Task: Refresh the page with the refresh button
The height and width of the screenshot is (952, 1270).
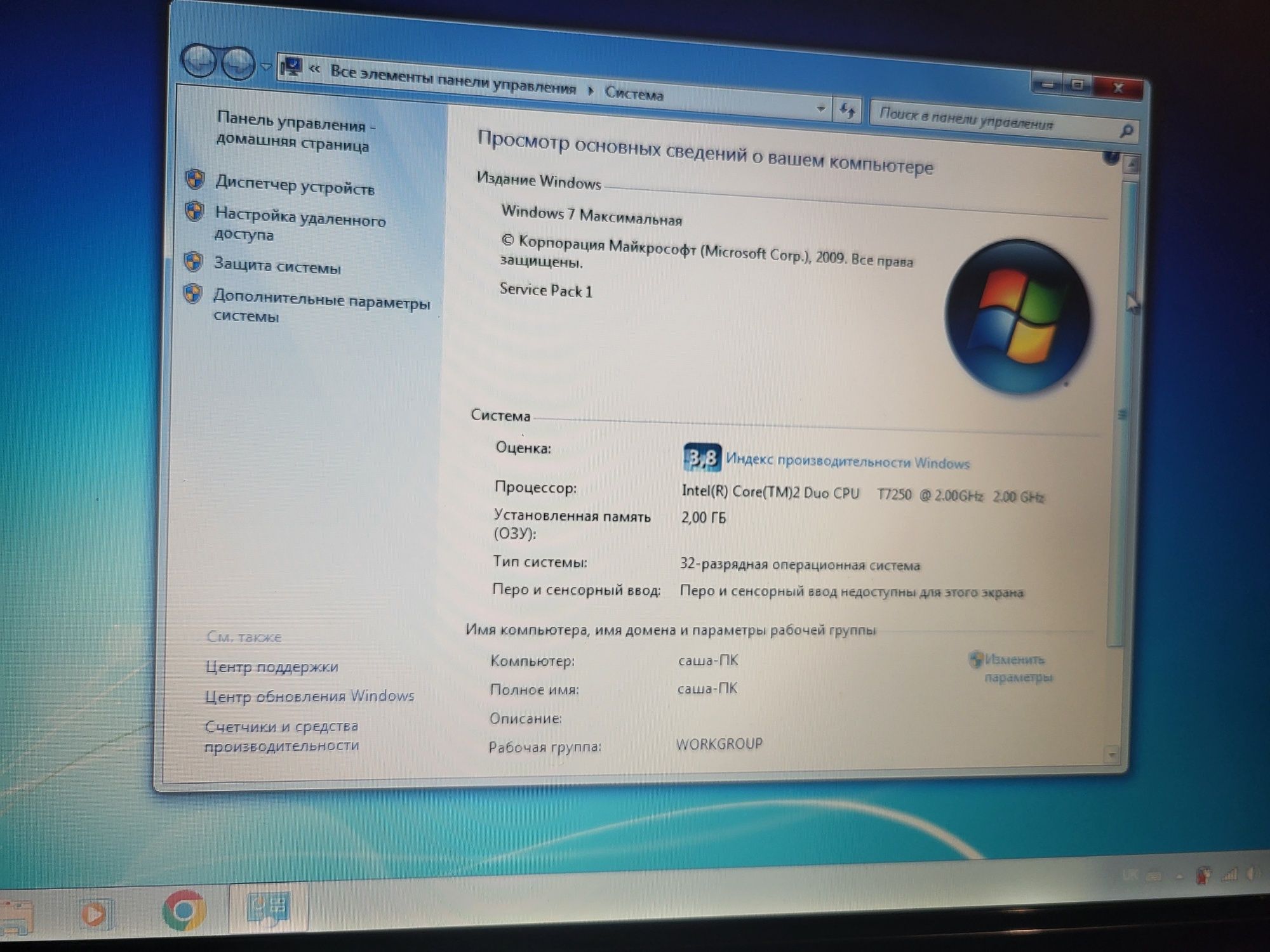Action: pyautogui.click(x=847, y=110)
